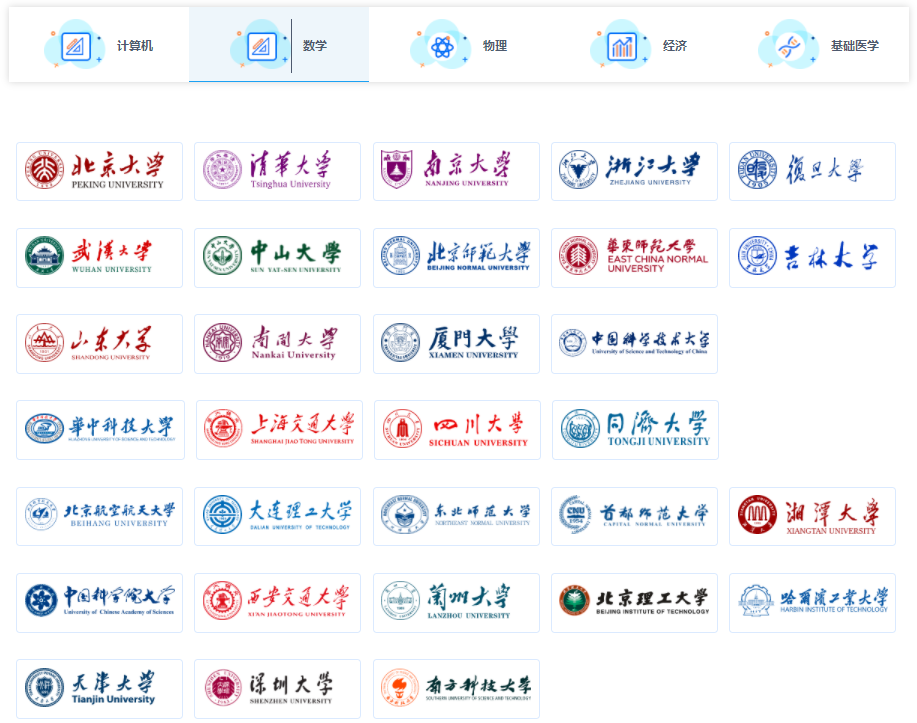Select the 华中科技大学 card
Image resolution: width=917 pixels, height=723 pixels.
point(101,430)
